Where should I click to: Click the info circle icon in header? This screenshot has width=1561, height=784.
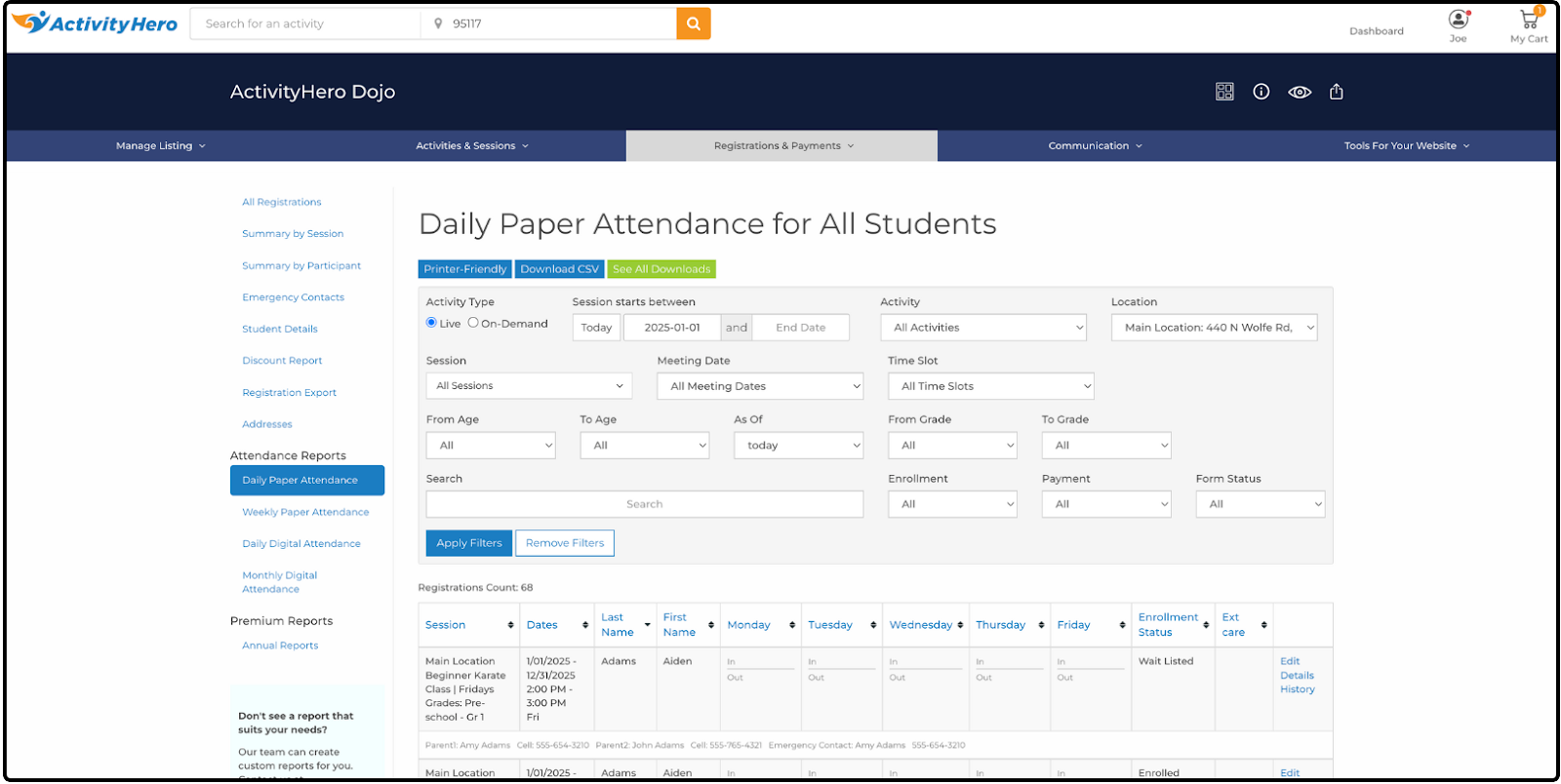1261,92
